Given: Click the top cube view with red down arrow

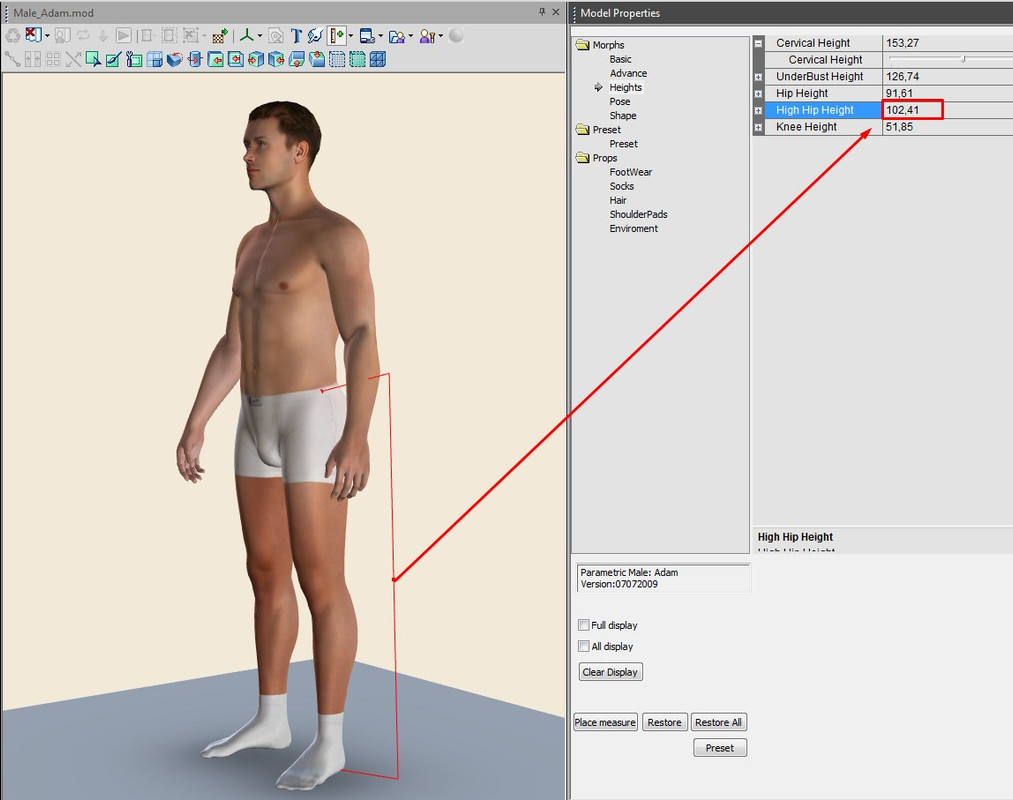Looking at the screenshot, I should [x=317, y=59].
